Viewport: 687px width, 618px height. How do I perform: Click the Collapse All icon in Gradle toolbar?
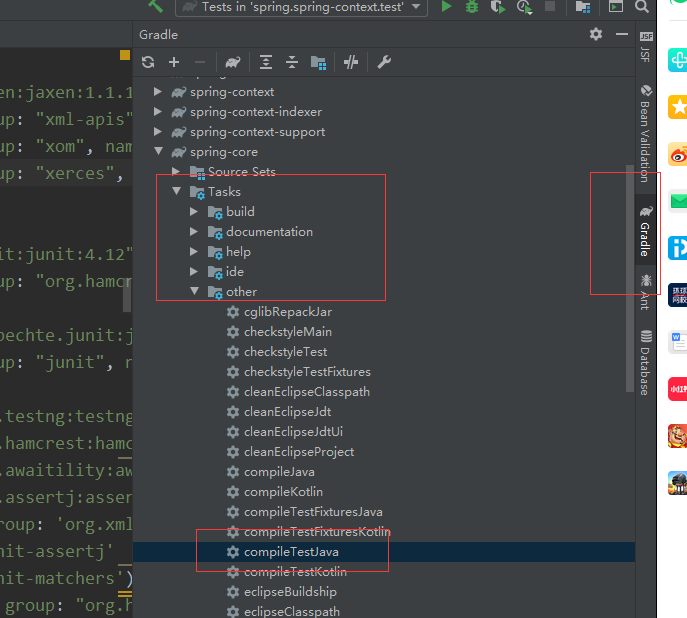(x=292, y=62)
